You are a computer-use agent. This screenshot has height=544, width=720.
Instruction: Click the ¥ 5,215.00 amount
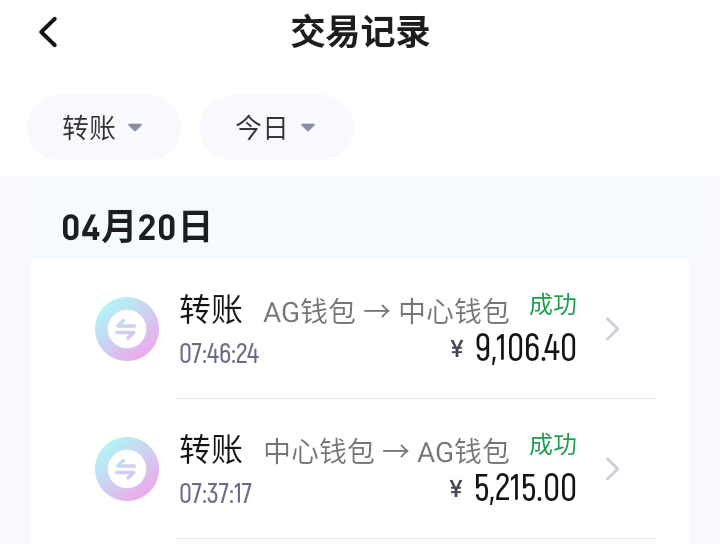coord(514,488)
